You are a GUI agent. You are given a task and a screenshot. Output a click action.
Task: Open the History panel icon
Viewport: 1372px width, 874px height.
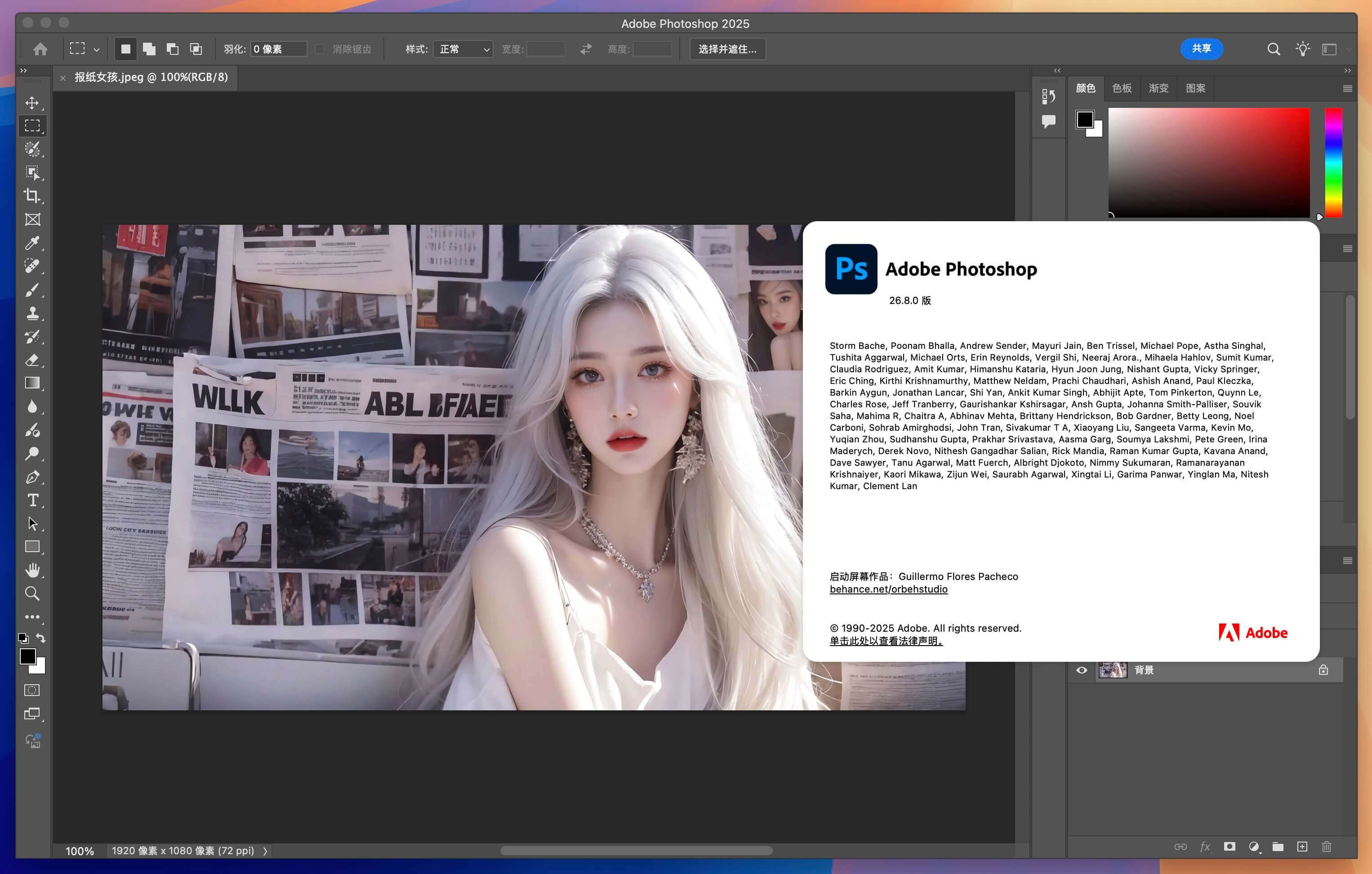1048,97
